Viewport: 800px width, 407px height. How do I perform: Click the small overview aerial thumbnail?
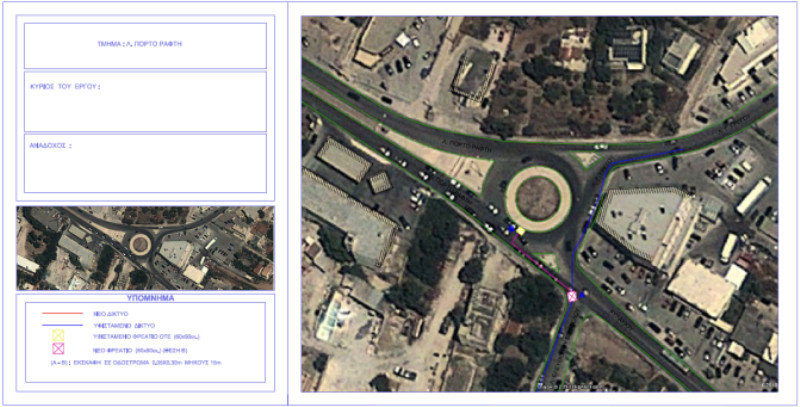pyautogui.click(x=145, y=248)
